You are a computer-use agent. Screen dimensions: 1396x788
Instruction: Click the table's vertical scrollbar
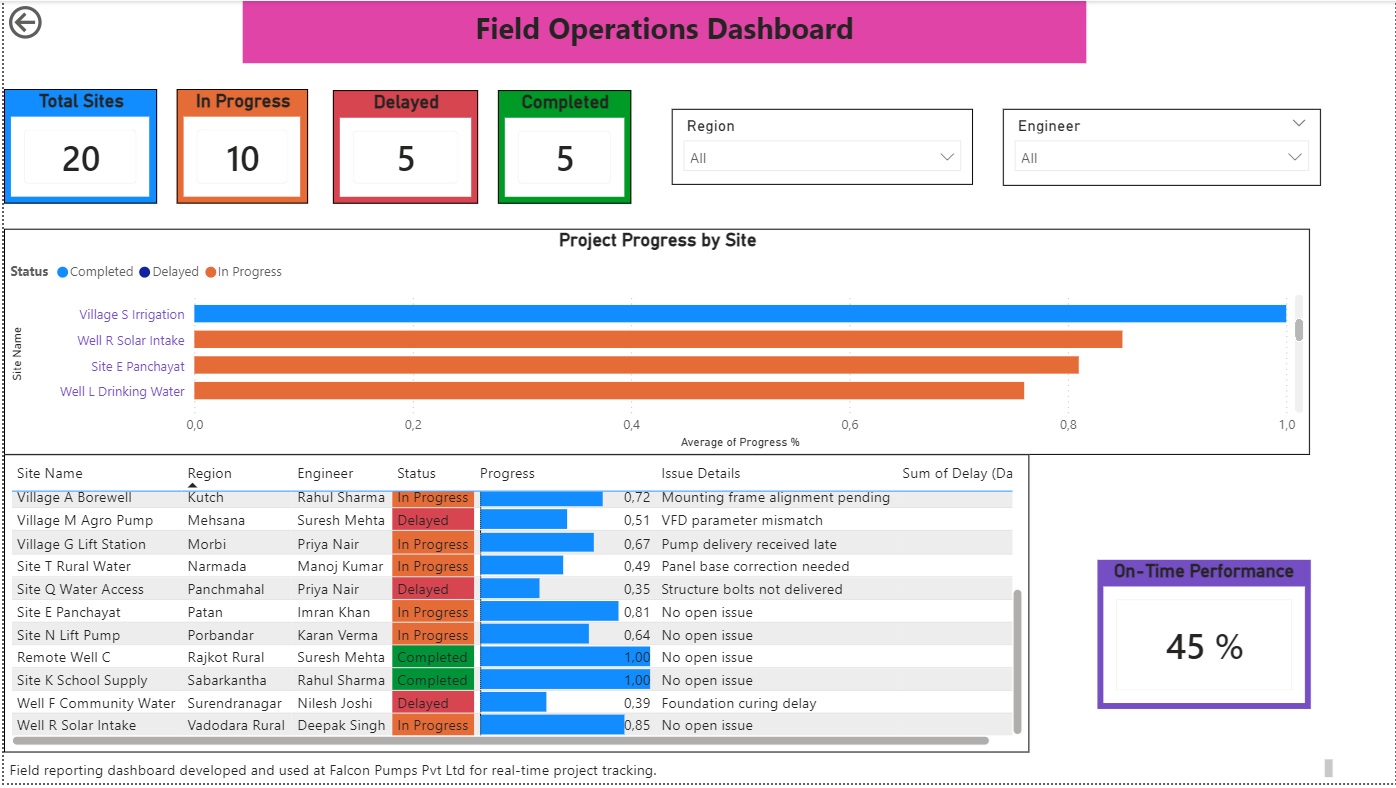click(x=1018, y=661)
